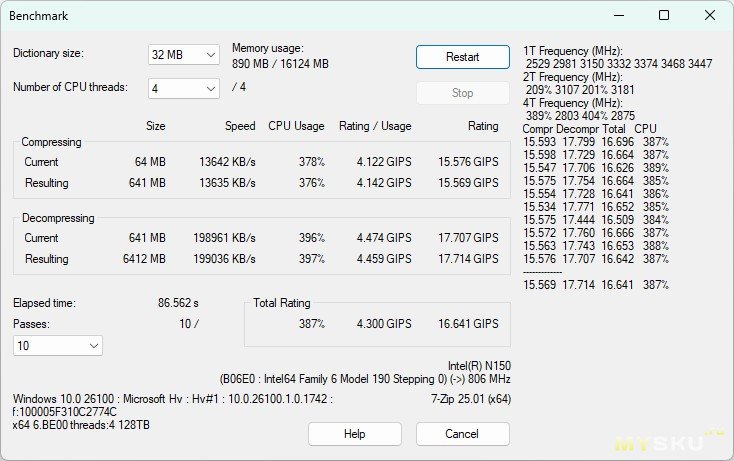734x461 pixels.
Task: Click Decompressing Resulting size 6412 MB
Action: point(144,259)
